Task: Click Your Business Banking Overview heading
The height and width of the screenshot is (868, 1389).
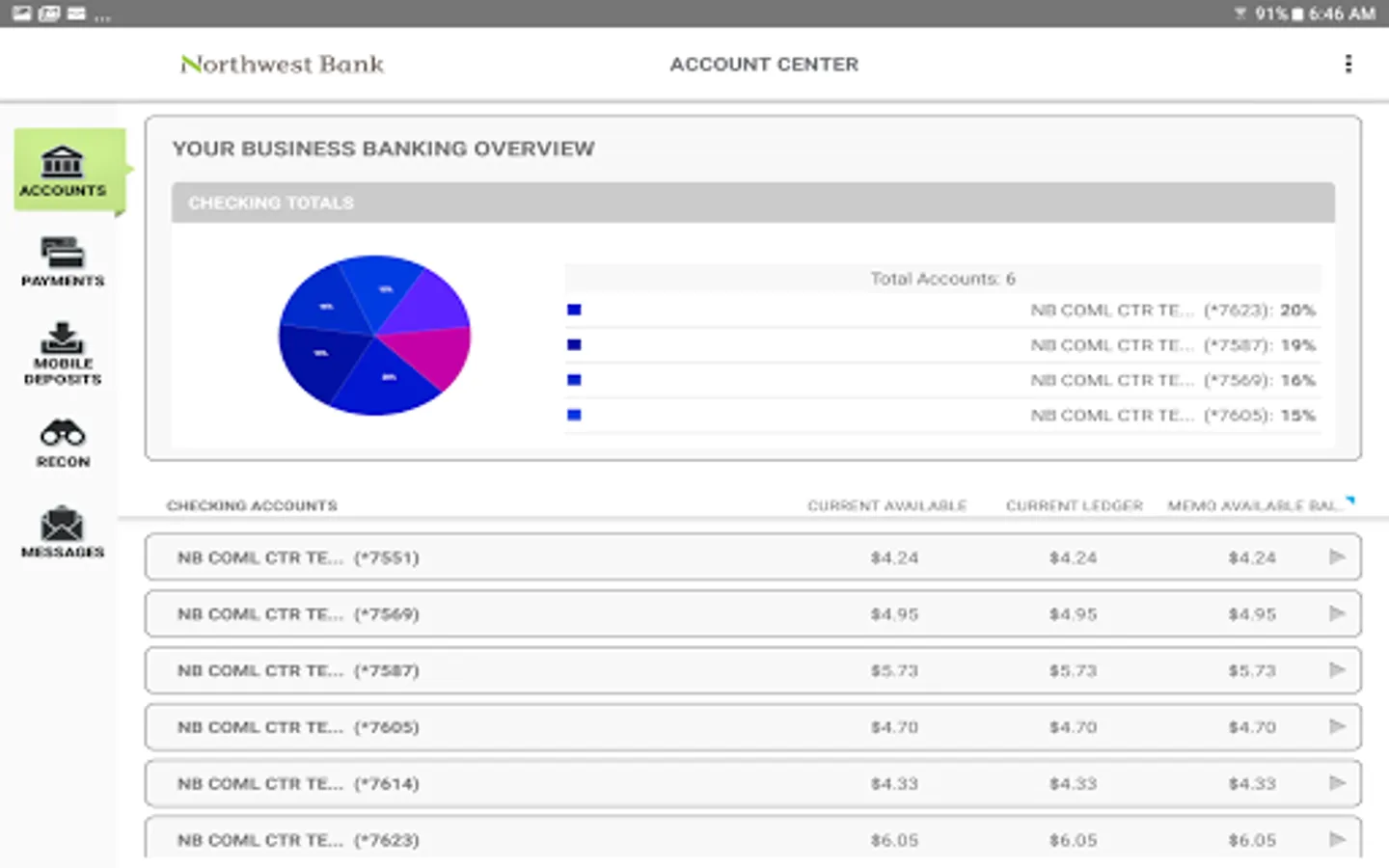Action: (383, 149)
